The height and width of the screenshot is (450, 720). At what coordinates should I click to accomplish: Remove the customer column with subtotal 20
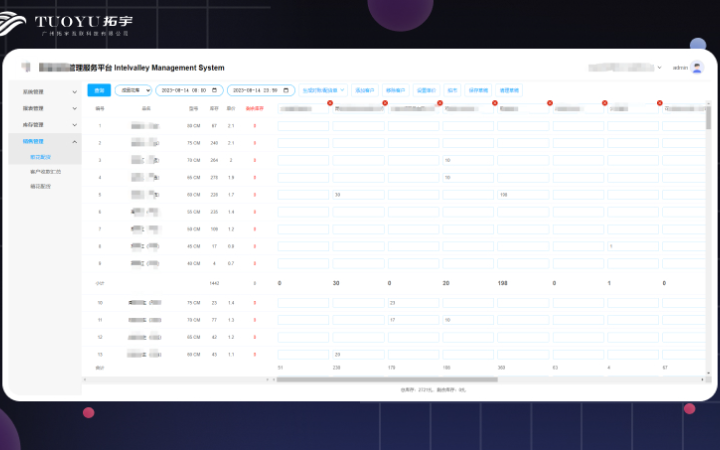tap(495, 103)
